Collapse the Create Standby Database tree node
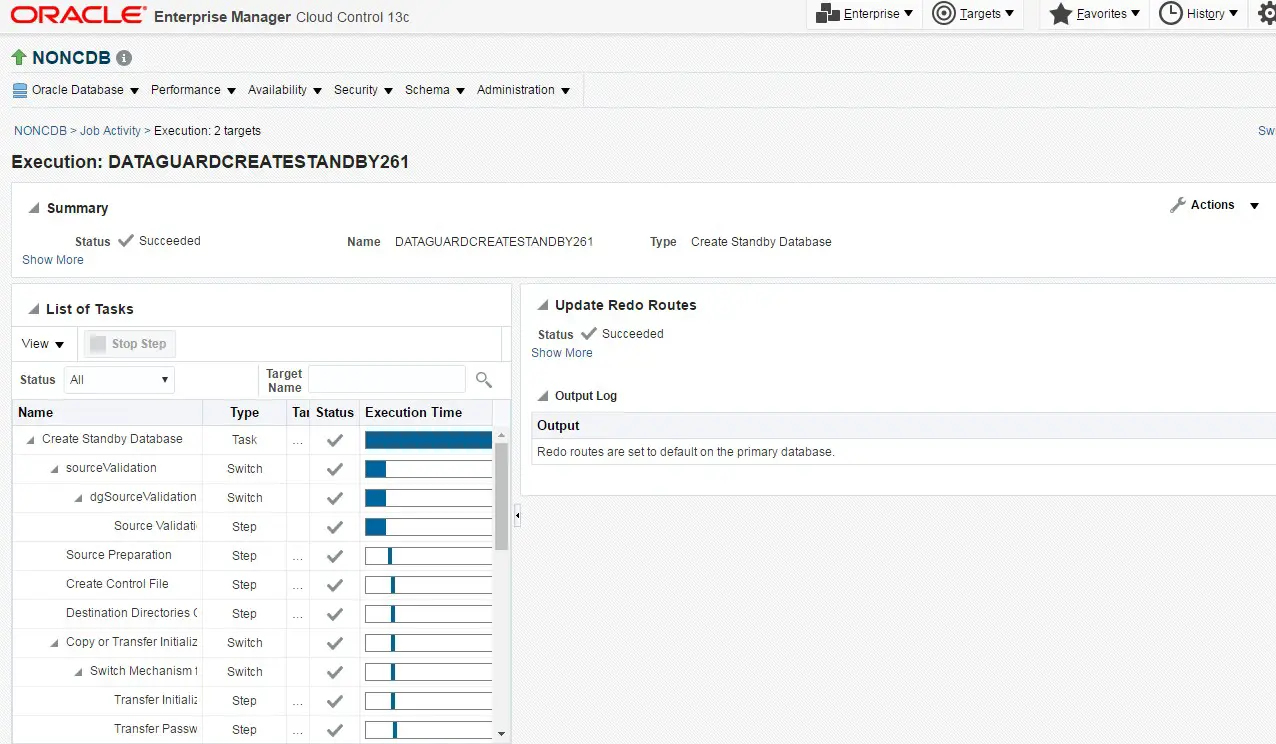 (31, 440)
